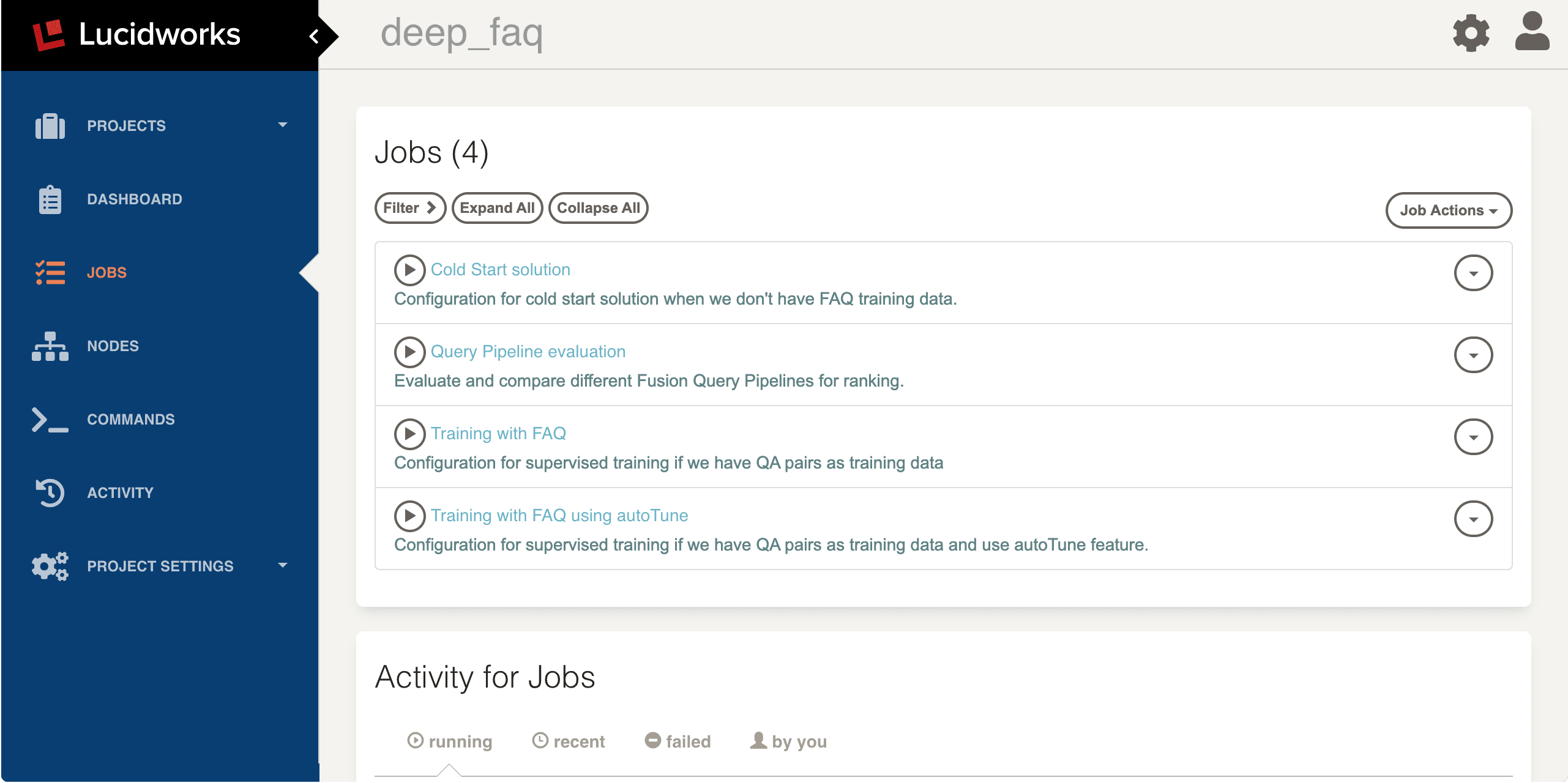
Task: Click the Lucidworks logo
Action: click(138, 34)
